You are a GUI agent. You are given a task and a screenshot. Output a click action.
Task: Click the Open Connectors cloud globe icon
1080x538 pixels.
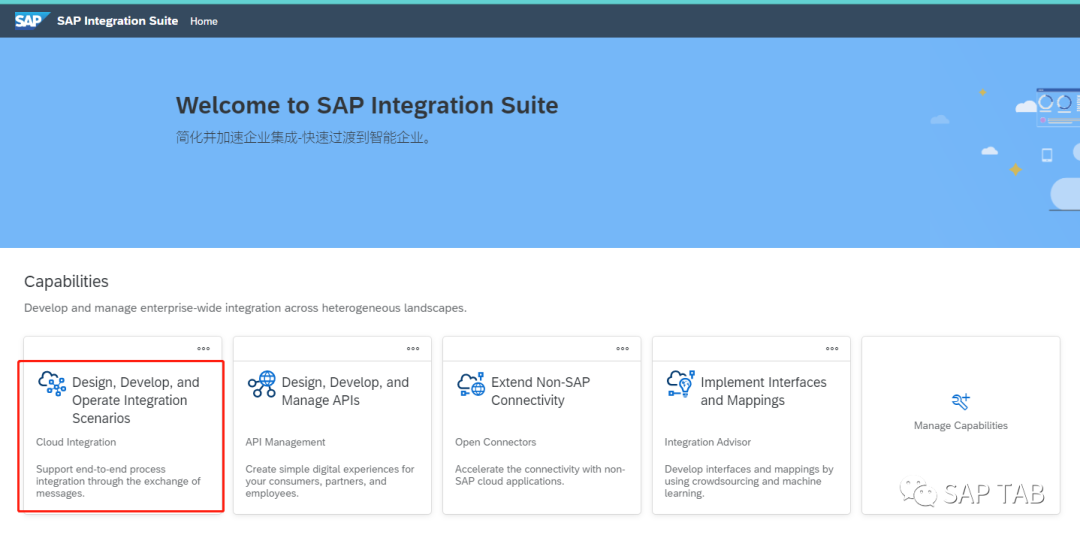click(x=471, y=384)
